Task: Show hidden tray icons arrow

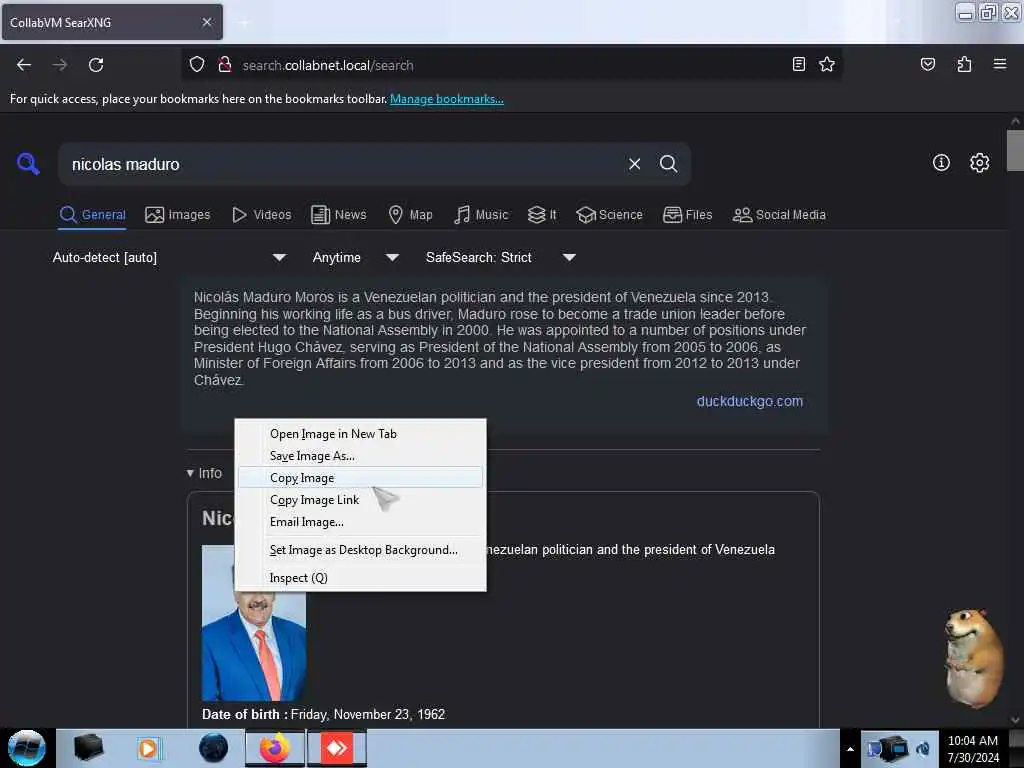Action: coord(850,749)
